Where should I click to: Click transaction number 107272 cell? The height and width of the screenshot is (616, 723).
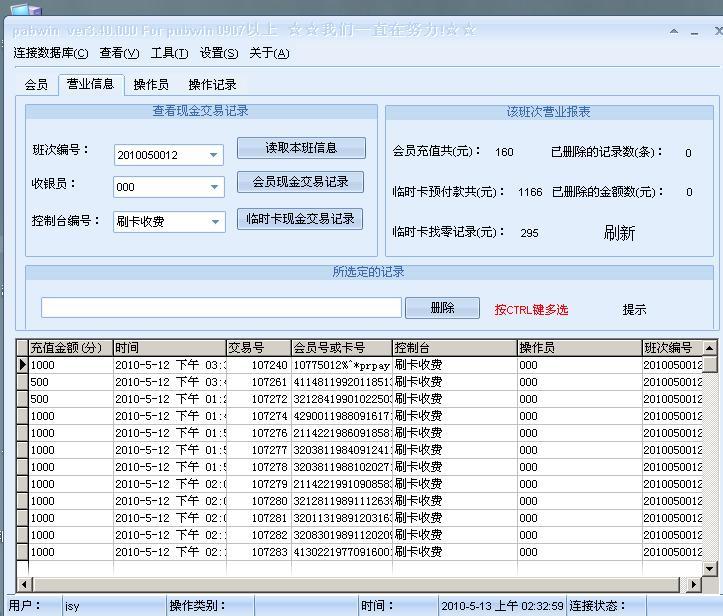pyautogui.click(x=259, y=399)
